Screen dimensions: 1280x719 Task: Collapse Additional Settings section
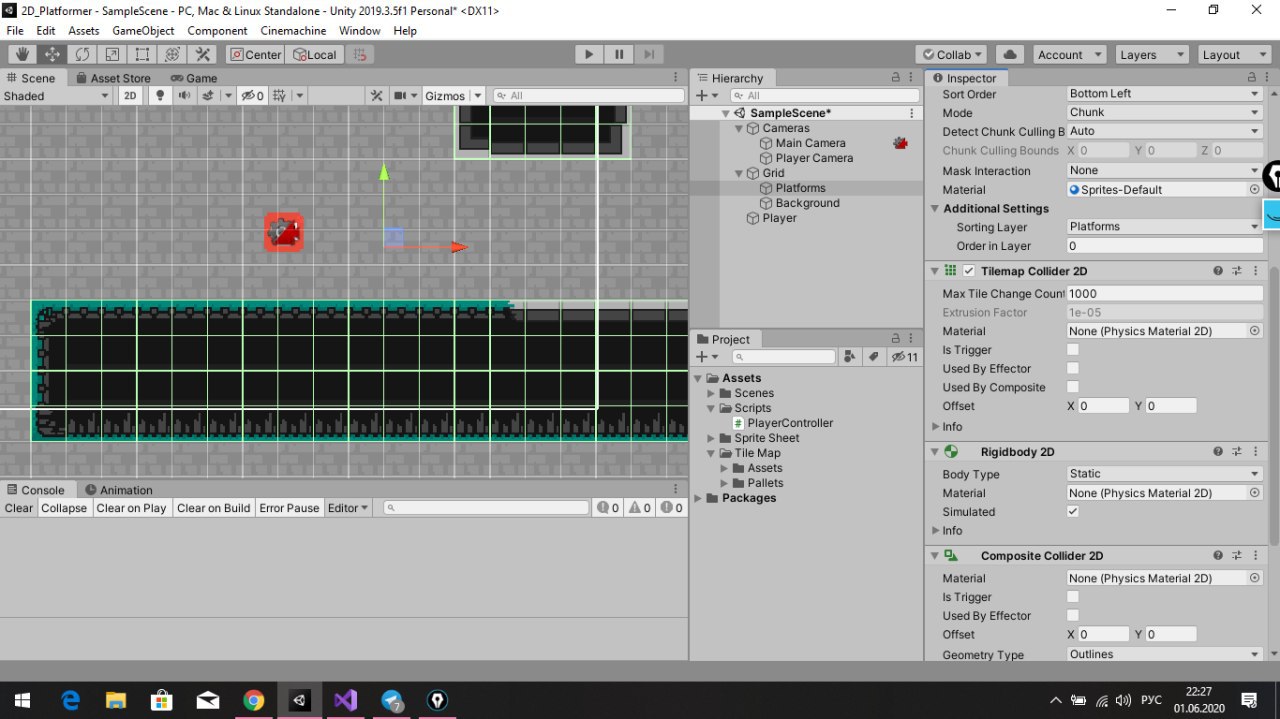(935, 208)
